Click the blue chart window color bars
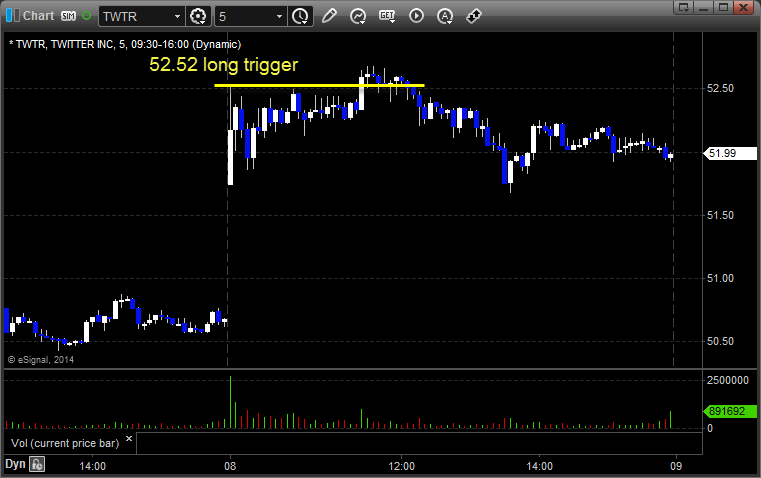 coord(13,16)
